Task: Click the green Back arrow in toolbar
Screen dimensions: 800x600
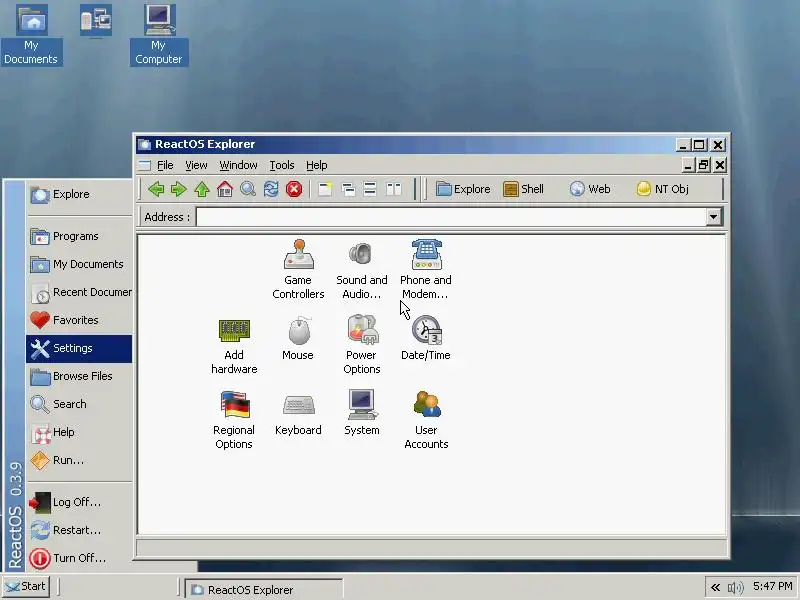Action: coord(156,189)
